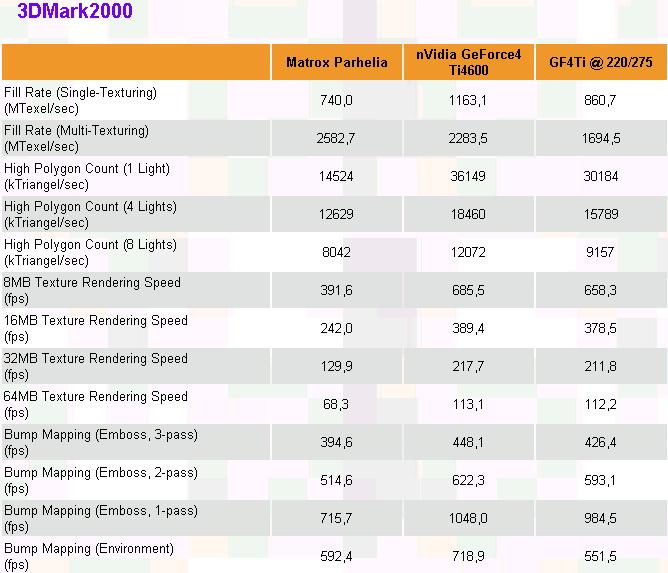Select the value 2283,5

point(468,138)
